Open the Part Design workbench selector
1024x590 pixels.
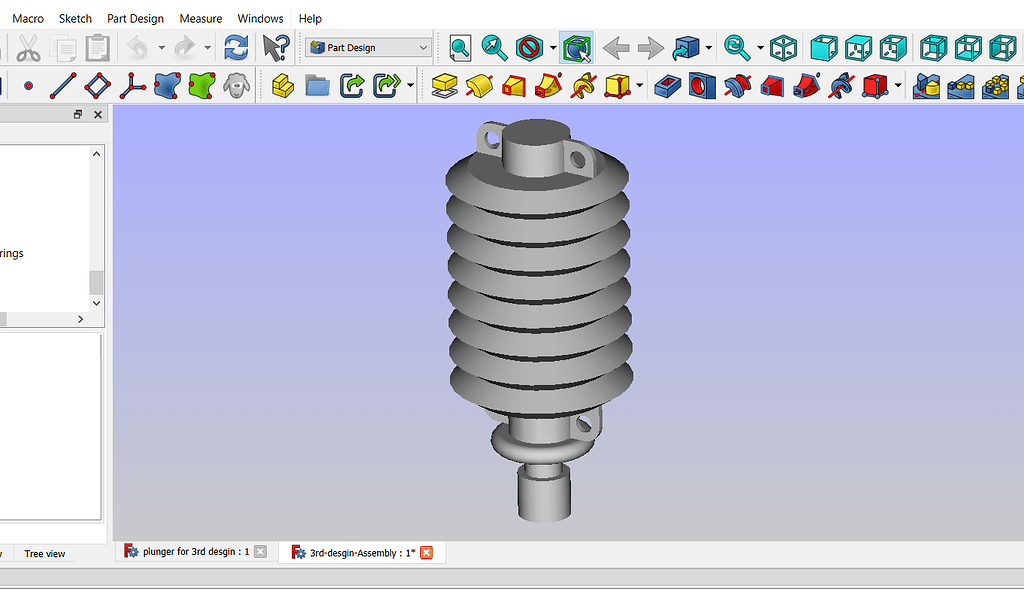coord(367,46)
